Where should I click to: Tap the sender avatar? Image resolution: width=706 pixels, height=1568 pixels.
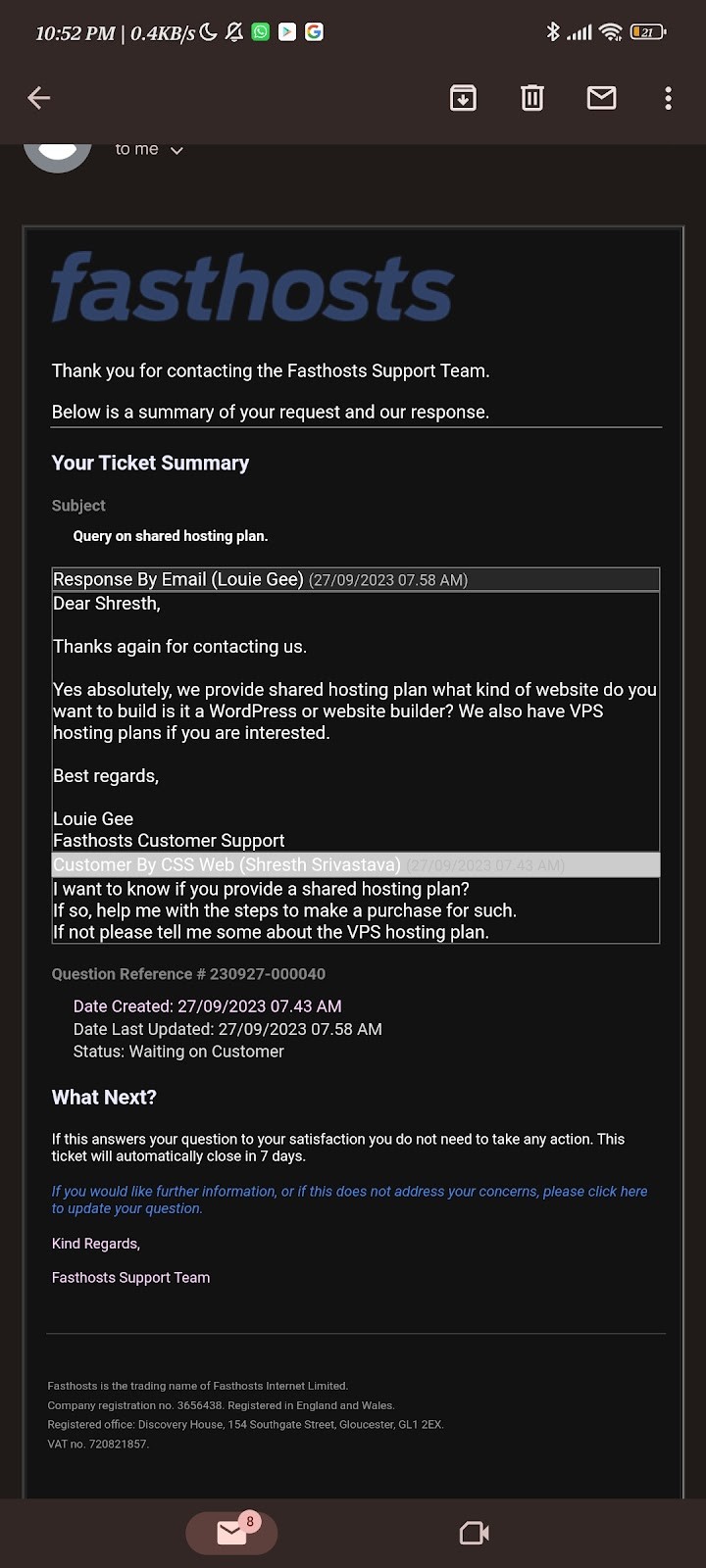58,154
